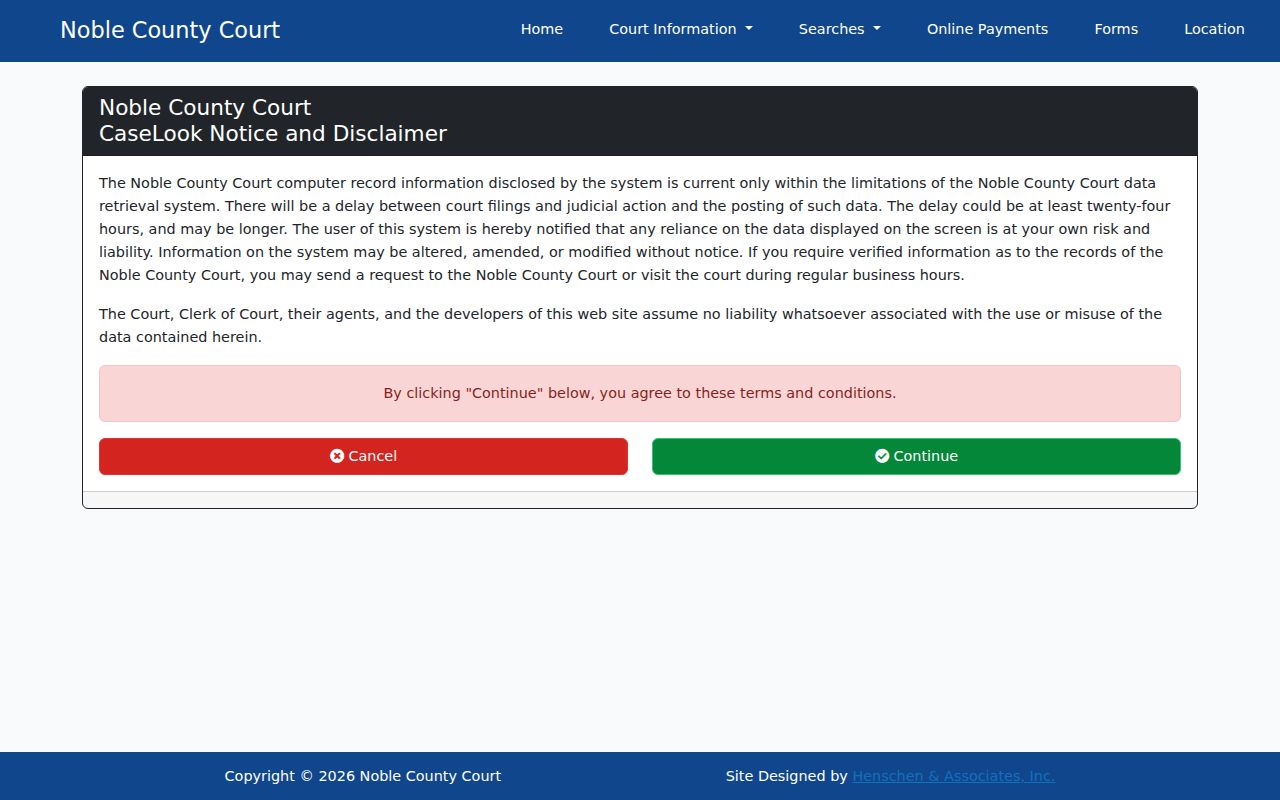Open the Online Payments page
Screen dimensions: 1280x800
click(987, 29)
